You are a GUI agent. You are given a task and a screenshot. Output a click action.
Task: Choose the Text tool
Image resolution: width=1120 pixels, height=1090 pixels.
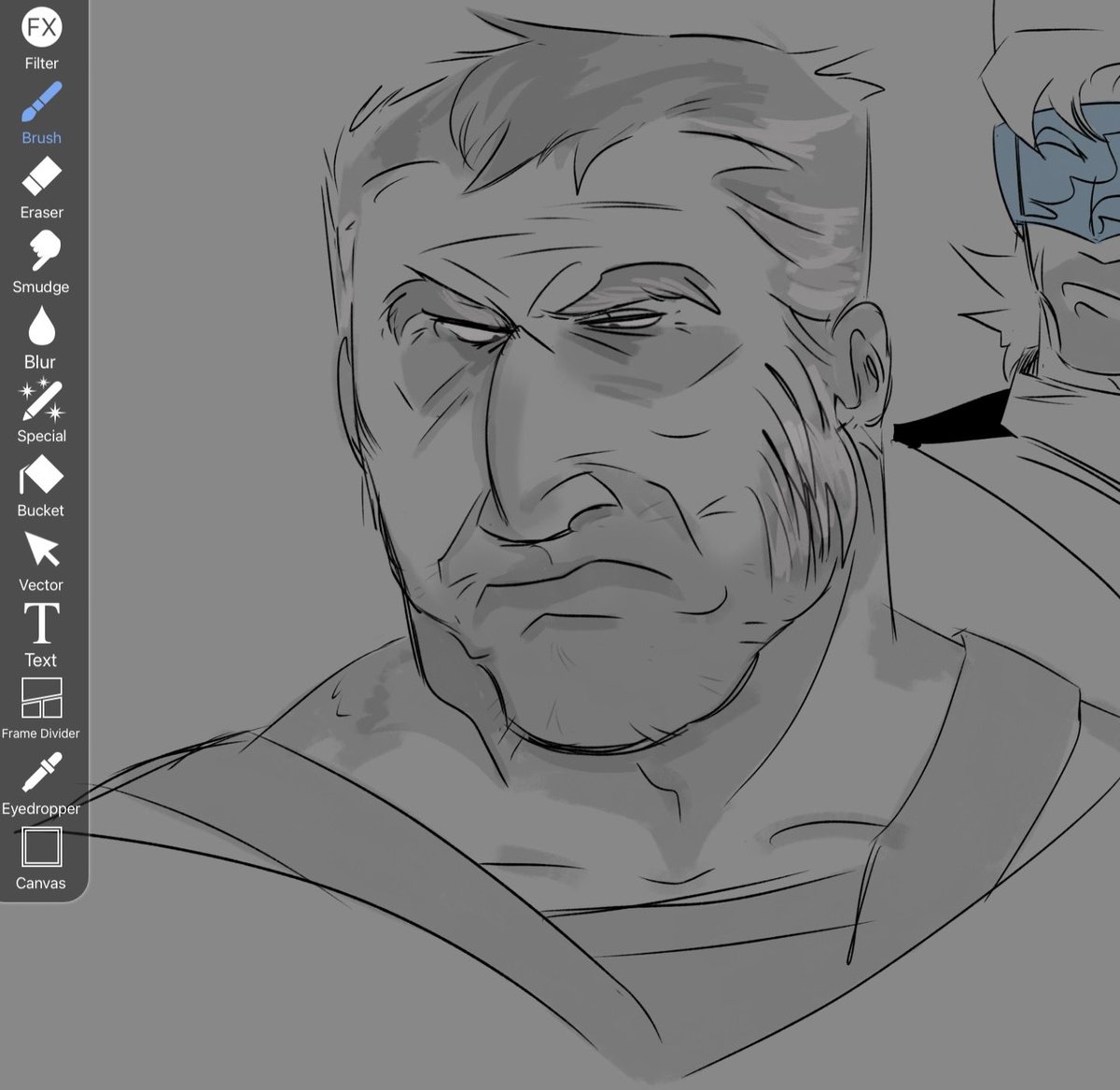(x=41, y=636)
